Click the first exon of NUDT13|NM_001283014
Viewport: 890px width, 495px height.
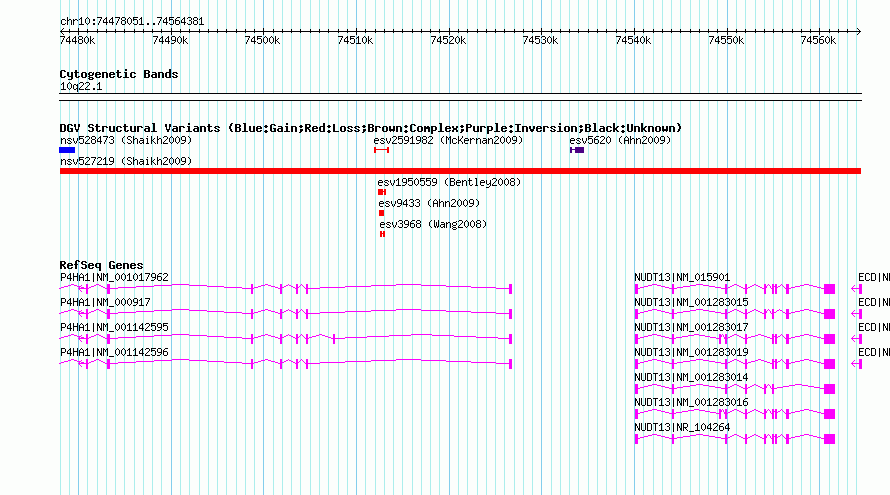[x=636, y=389]
